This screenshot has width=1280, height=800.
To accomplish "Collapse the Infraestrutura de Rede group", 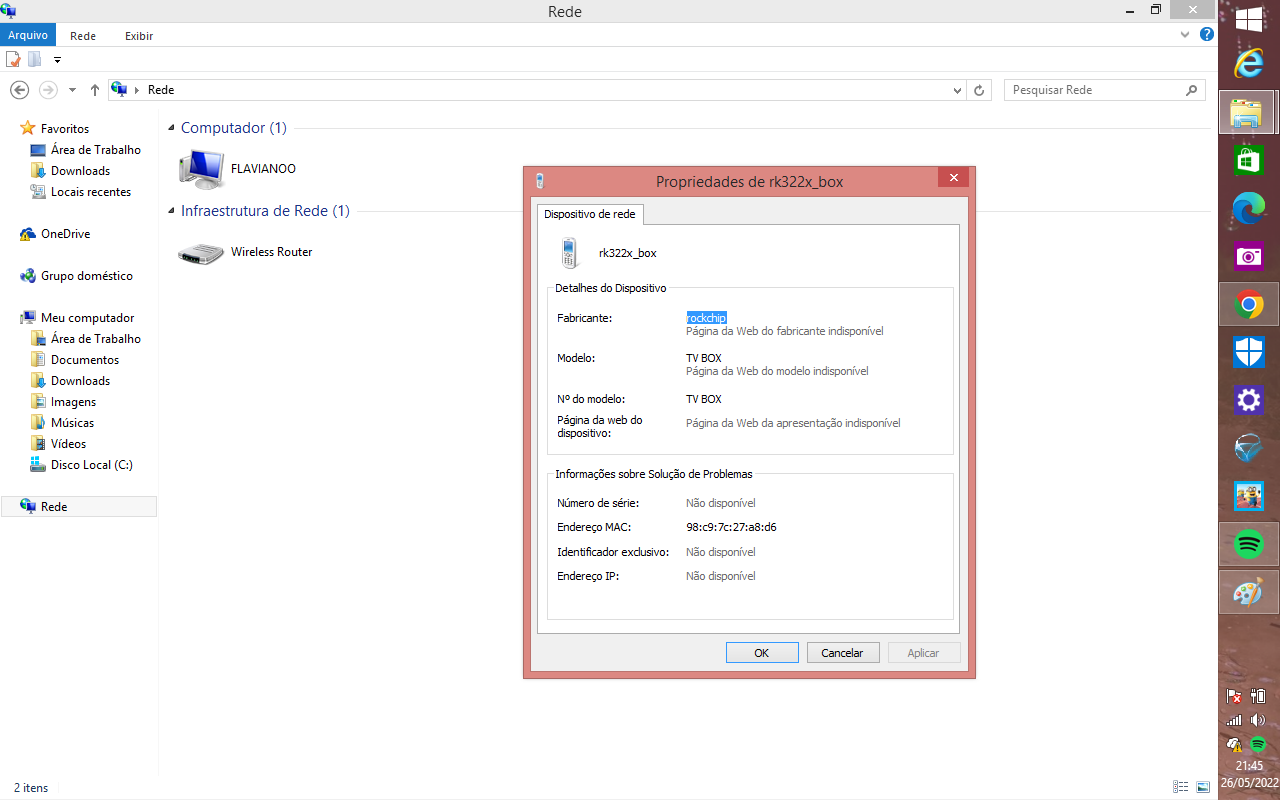I will click(172, 211).
